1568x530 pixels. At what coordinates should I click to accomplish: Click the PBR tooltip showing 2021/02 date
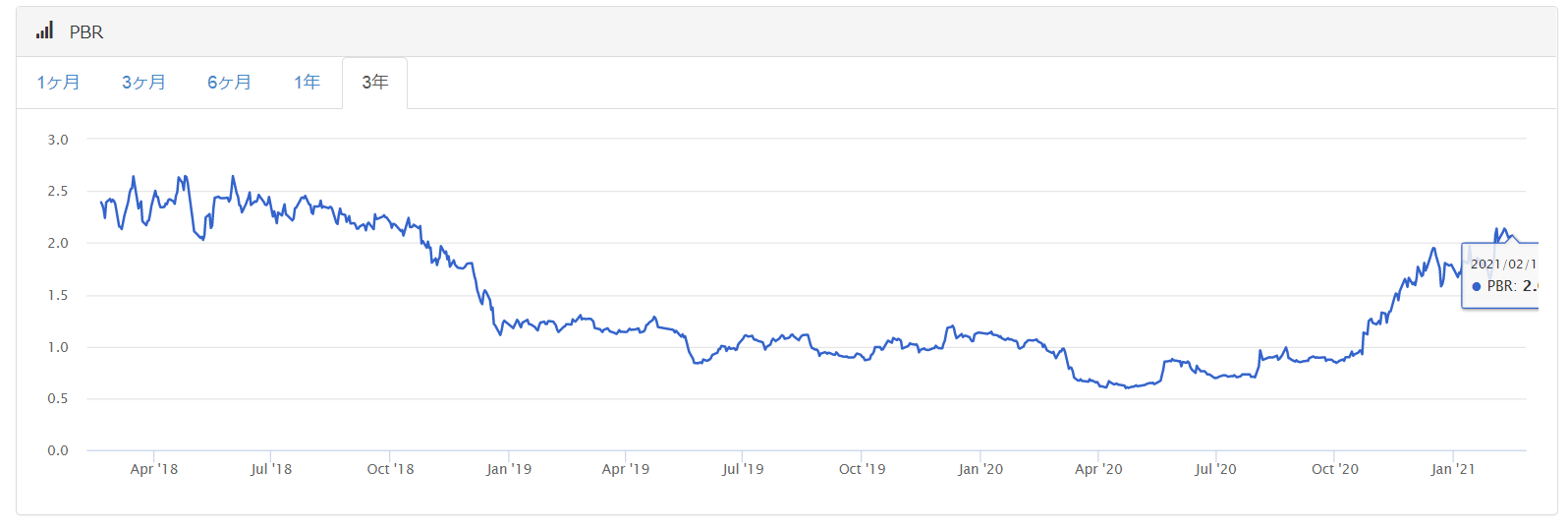tap(1500, 275)
